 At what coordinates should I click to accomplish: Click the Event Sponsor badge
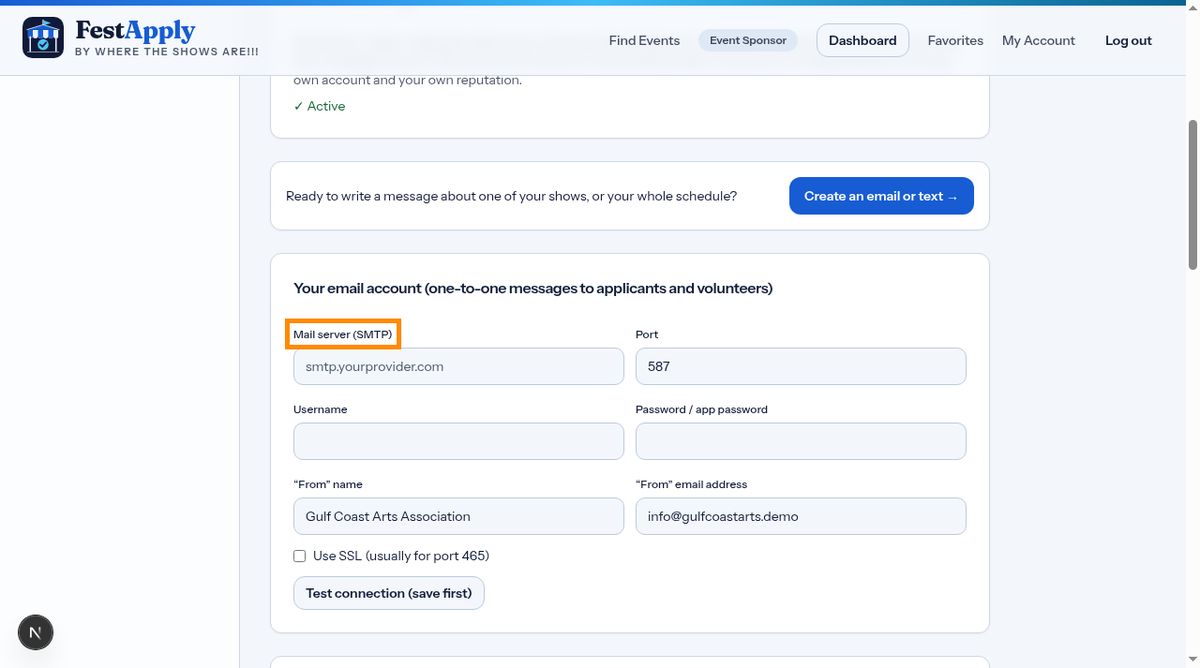(x=748, y=41)
